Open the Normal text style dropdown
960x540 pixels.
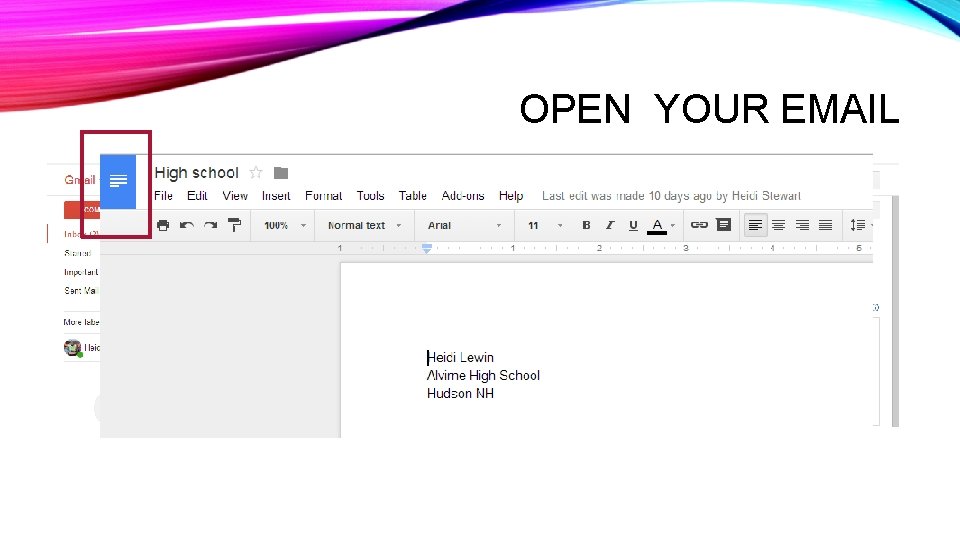(x=364, y=225)
